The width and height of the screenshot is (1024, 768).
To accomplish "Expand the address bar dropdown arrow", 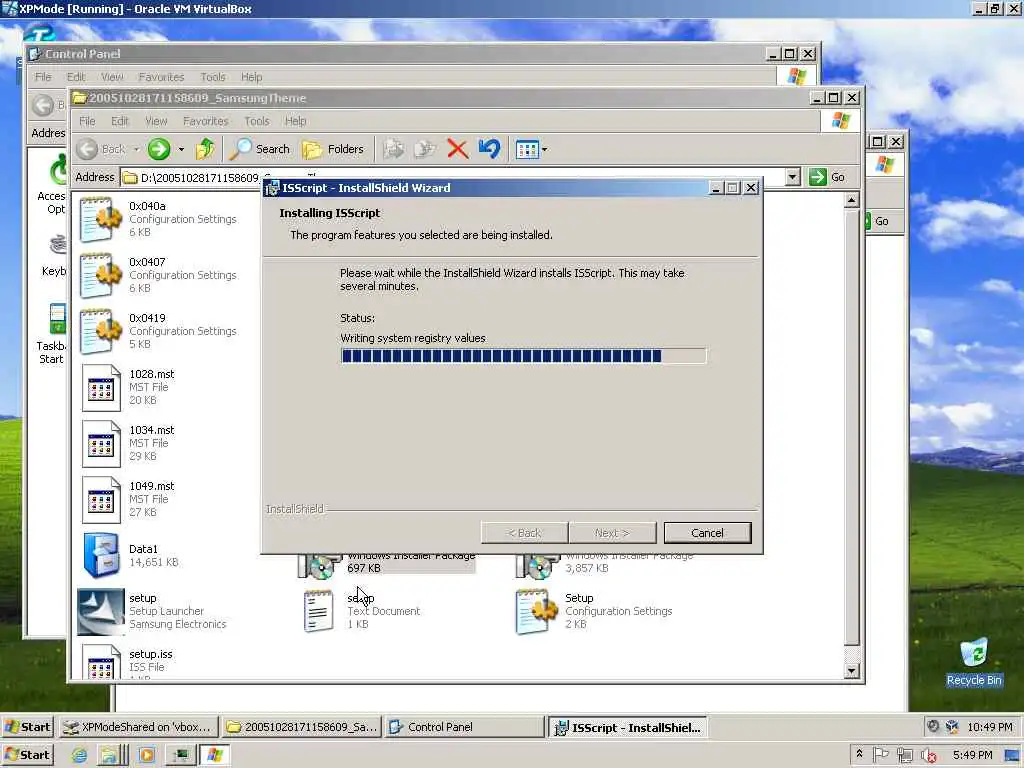I will pyautogui.click(x=792, y=177).
